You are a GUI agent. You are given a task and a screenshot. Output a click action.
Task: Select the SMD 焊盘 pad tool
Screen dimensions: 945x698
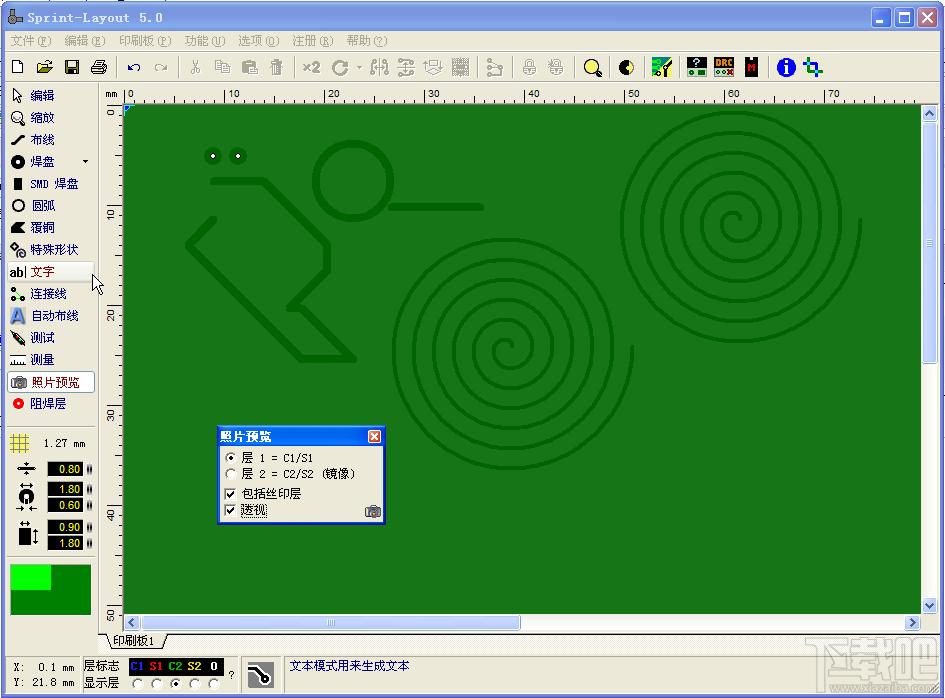(x=45, y=184)
